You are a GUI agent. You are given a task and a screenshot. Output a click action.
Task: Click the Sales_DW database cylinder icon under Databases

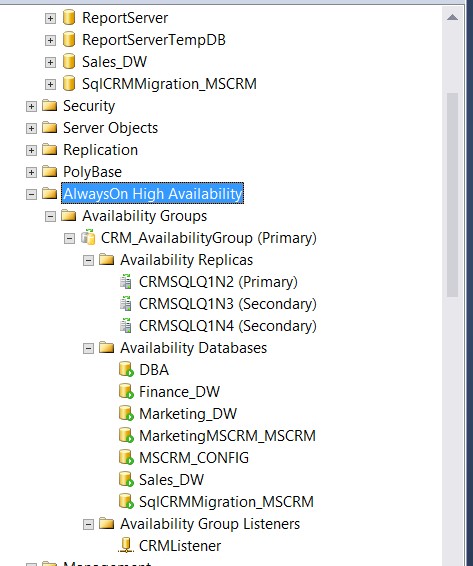pyautogui.click(x=69, y=61)
